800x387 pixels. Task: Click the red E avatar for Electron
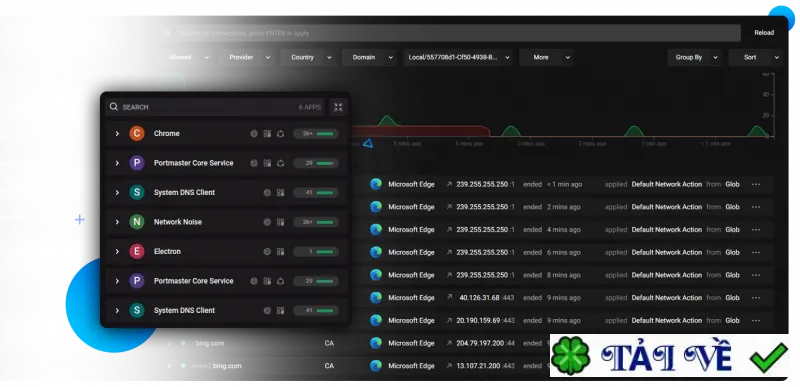coord(136,251)
